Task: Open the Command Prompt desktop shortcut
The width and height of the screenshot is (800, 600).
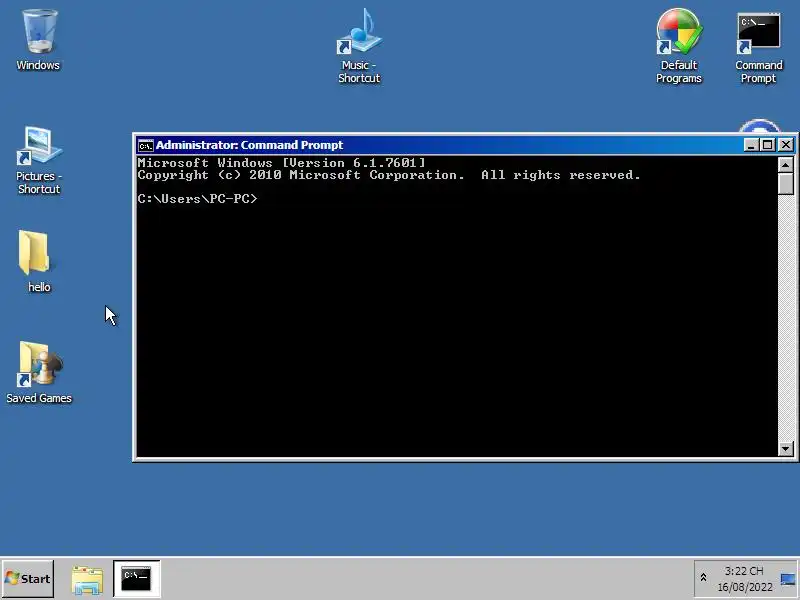Action: point(758,47)
